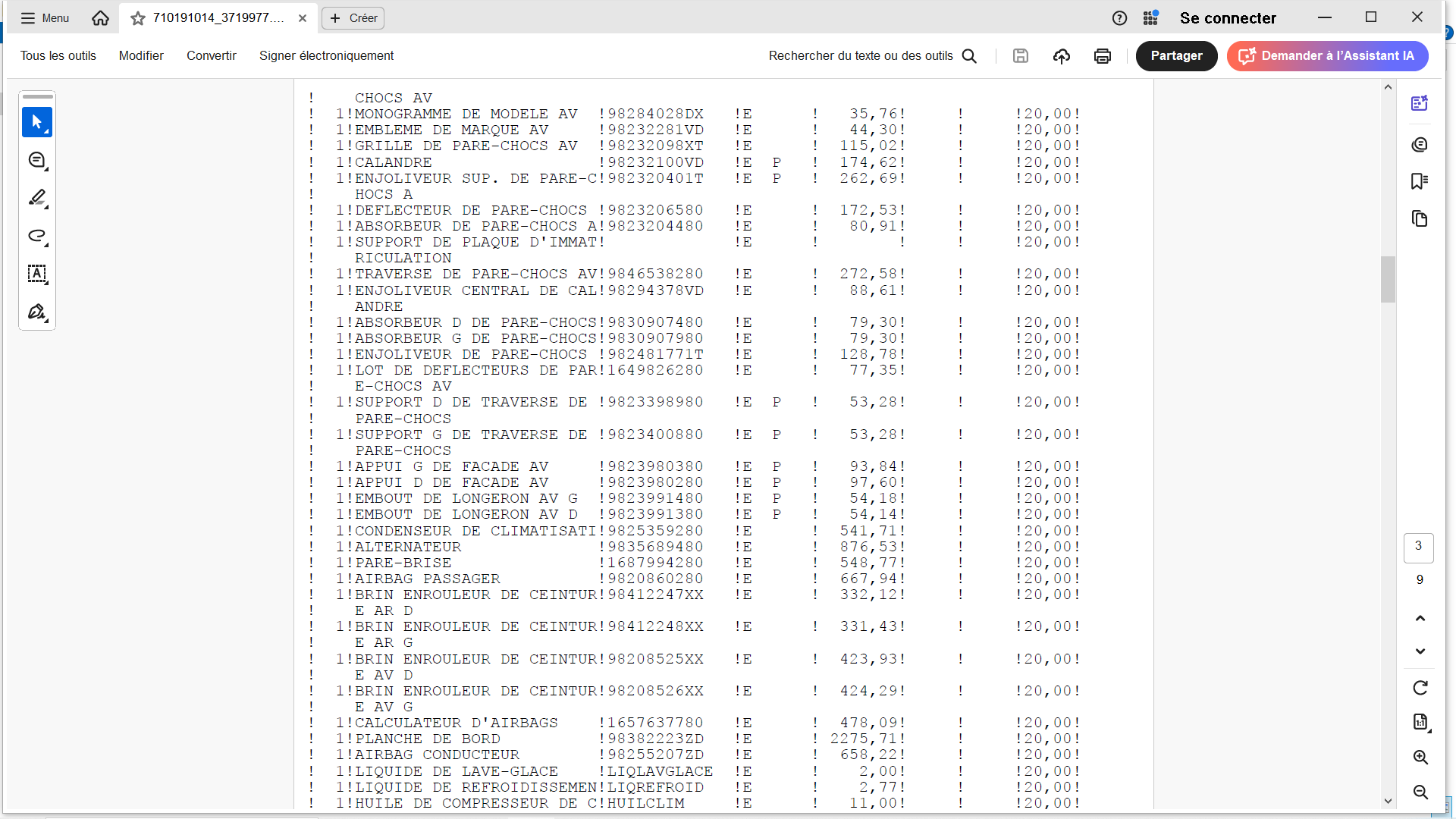Viewport: 1456px width, 819px height.
Task: Open the add comment tool
Action: pos(36,160)
